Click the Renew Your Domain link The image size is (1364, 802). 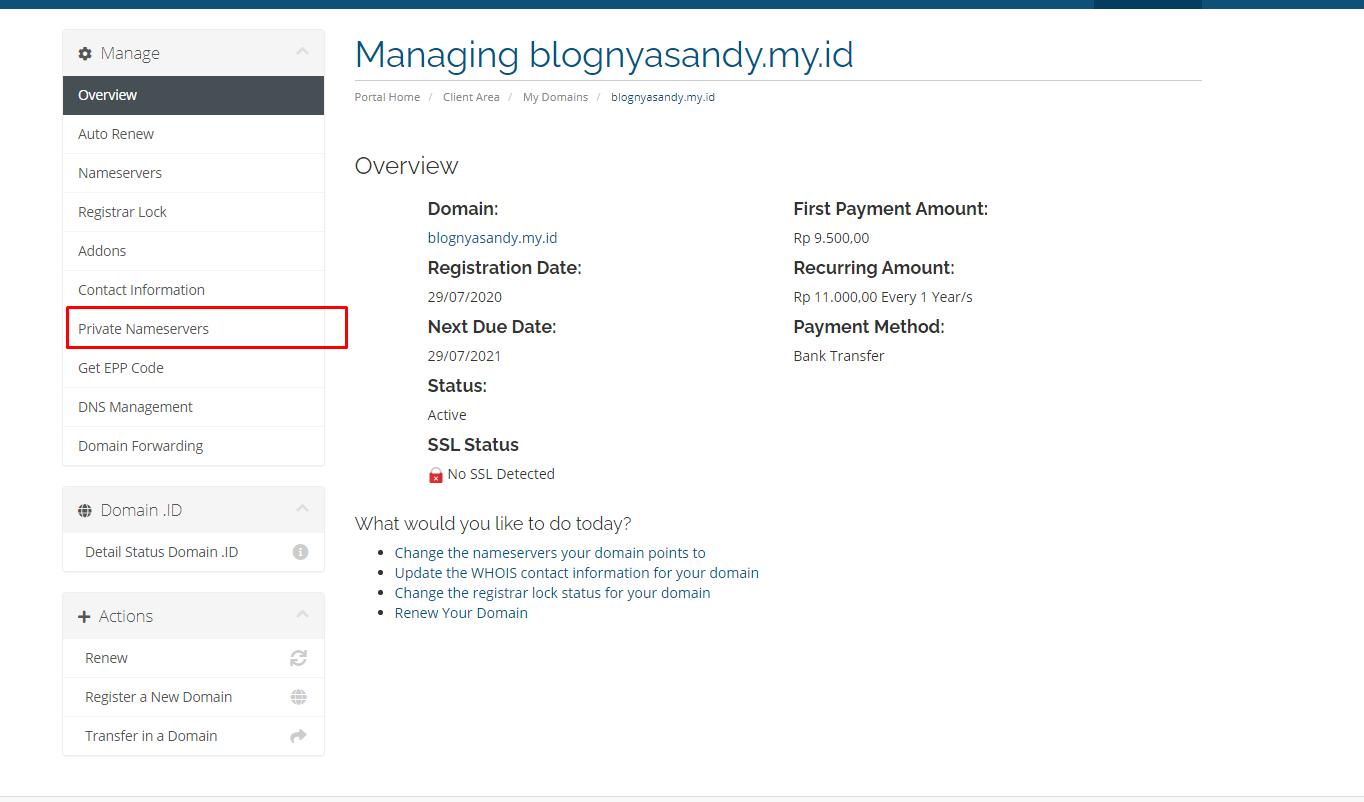point(461,613)
